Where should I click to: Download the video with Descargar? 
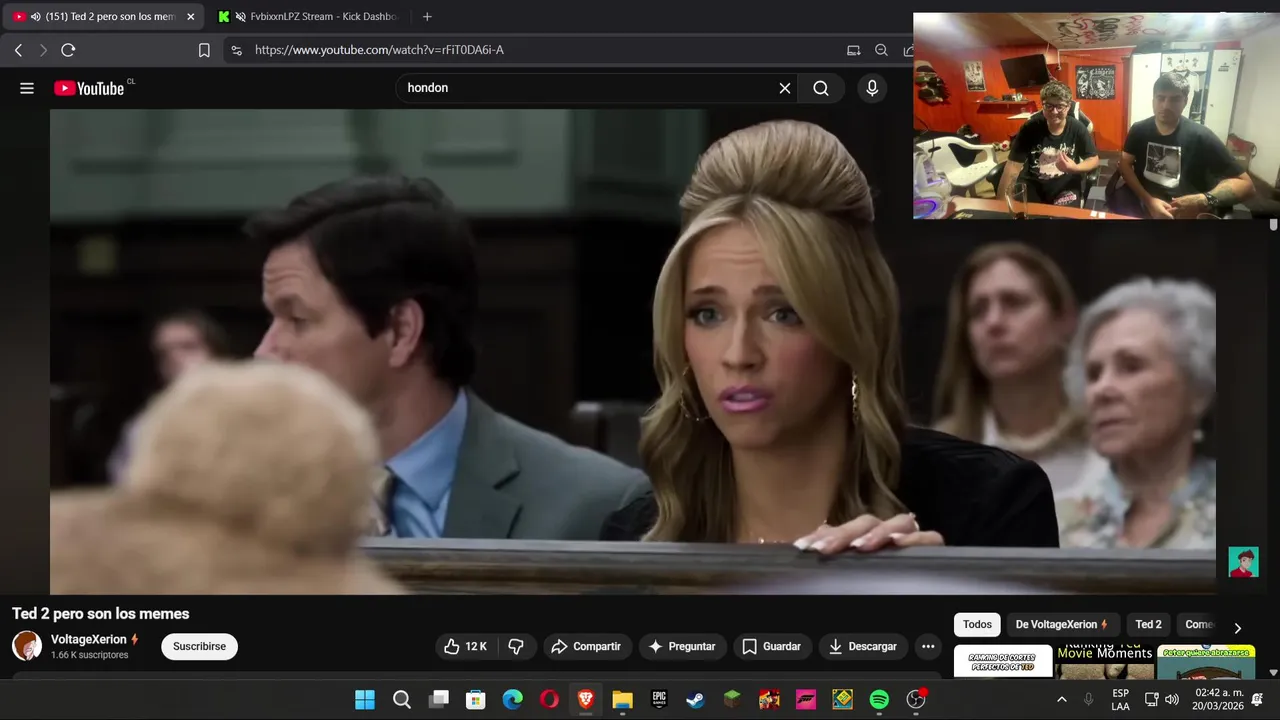pos(863,646)
